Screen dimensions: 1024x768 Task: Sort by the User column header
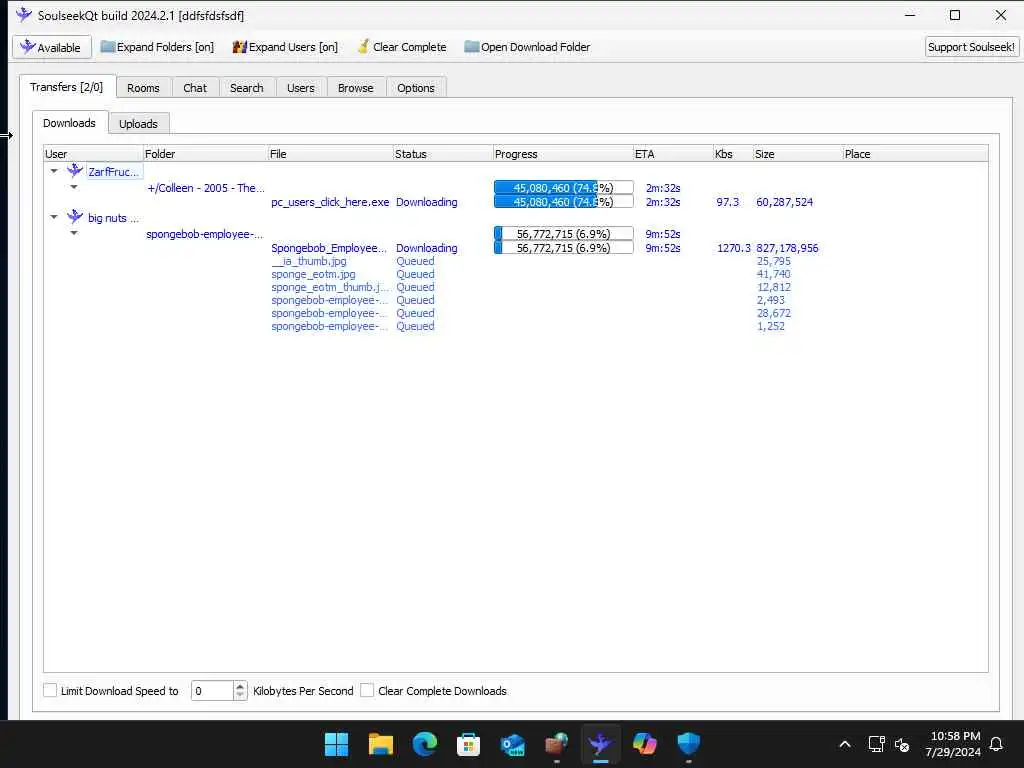(x=93, y=154)
